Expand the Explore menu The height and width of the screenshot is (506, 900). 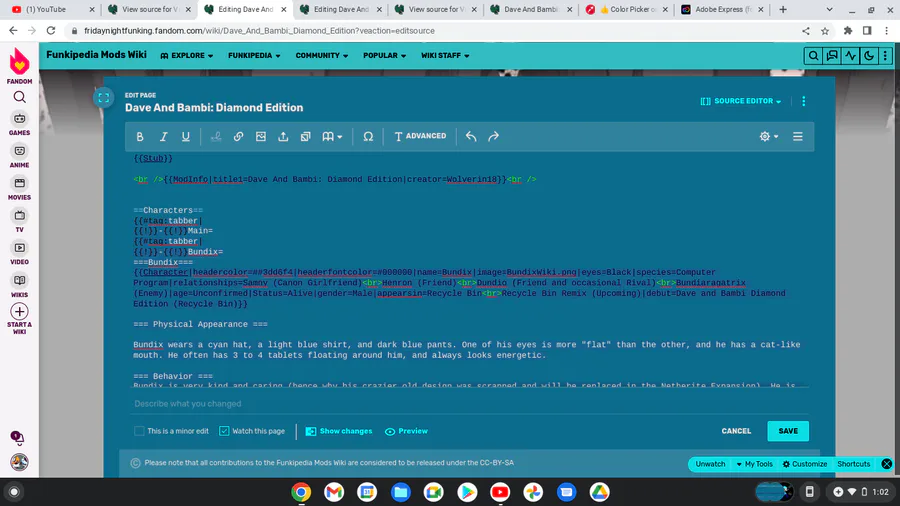click(187, 56)
